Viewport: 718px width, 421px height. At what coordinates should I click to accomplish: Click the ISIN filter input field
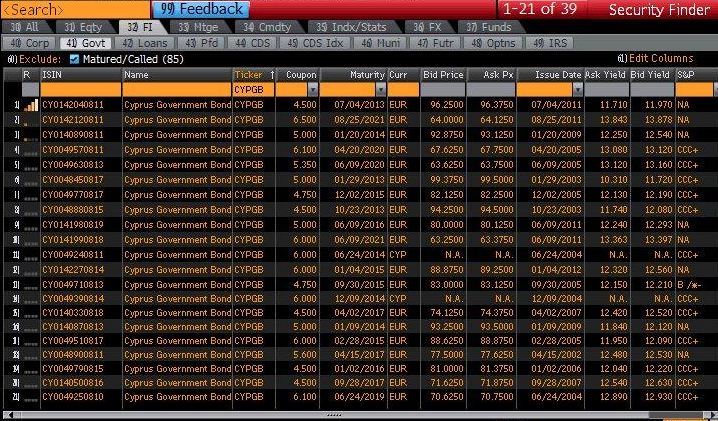pyautogui.click(x=81, y=89)
